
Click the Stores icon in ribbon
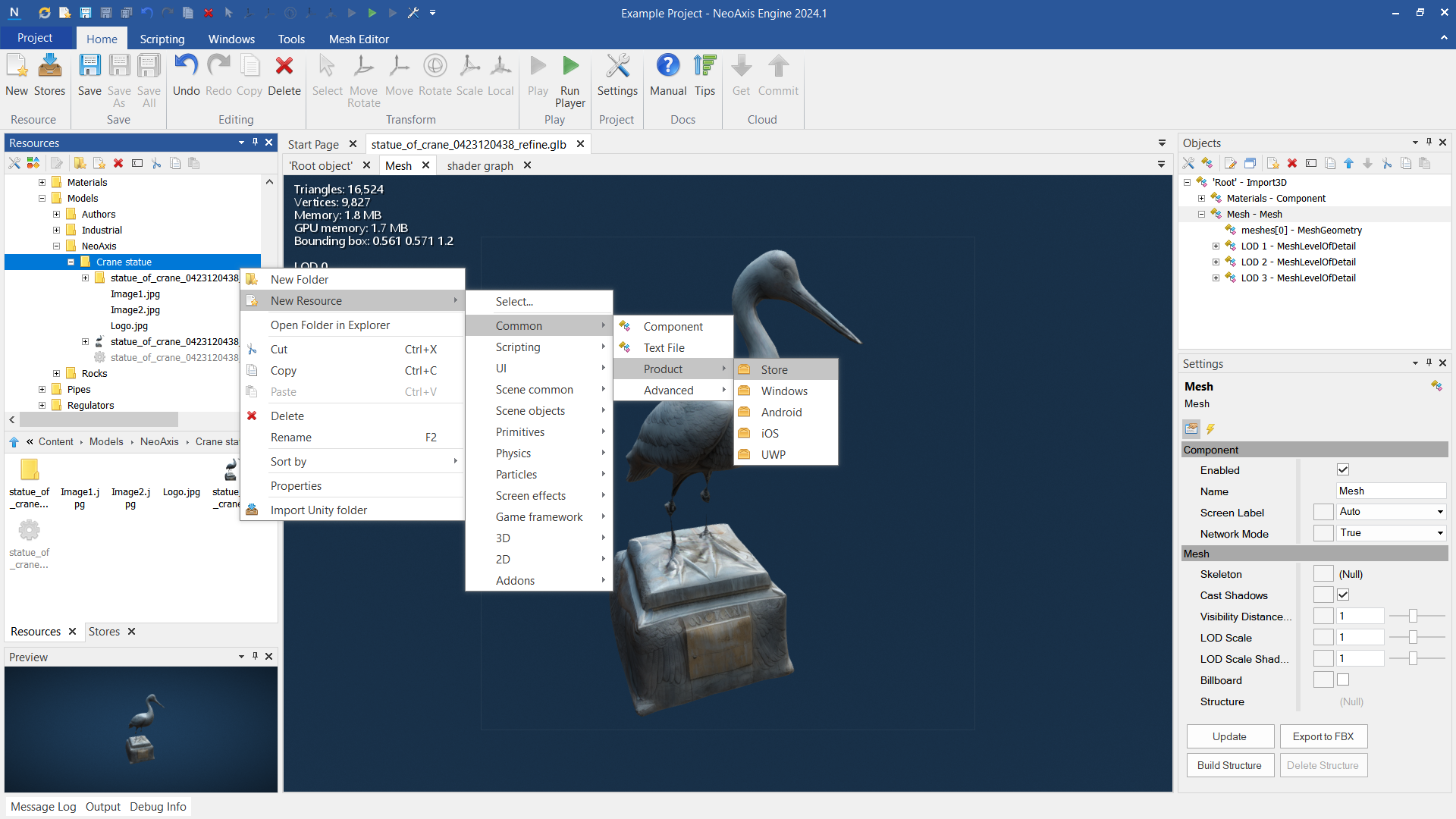point(50,67)
